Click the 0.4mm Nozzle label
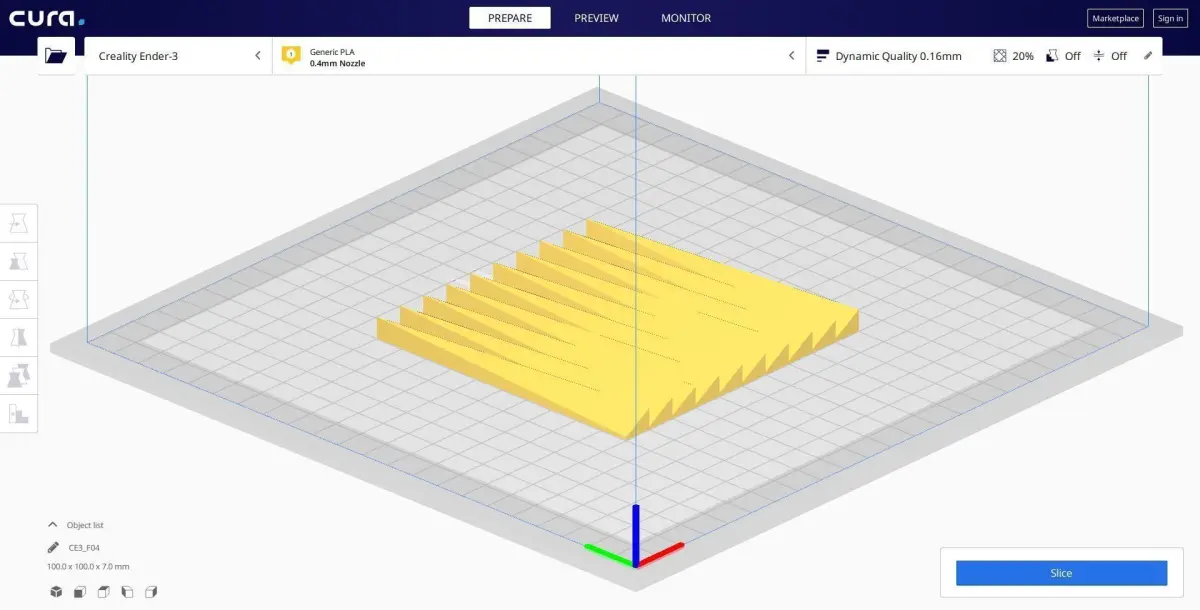The height and width of the screenshot is (610, 1200). 337,64
